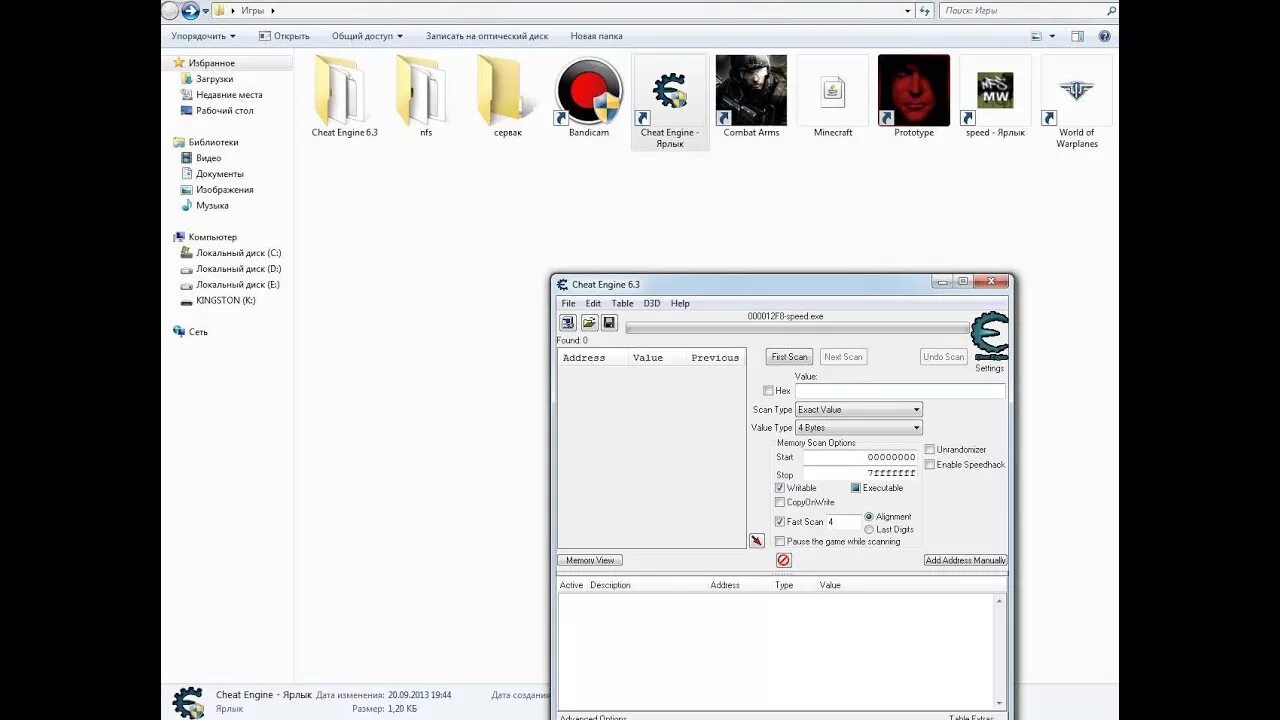
Task: Click the First Scan button
Action: coord(788,356)
